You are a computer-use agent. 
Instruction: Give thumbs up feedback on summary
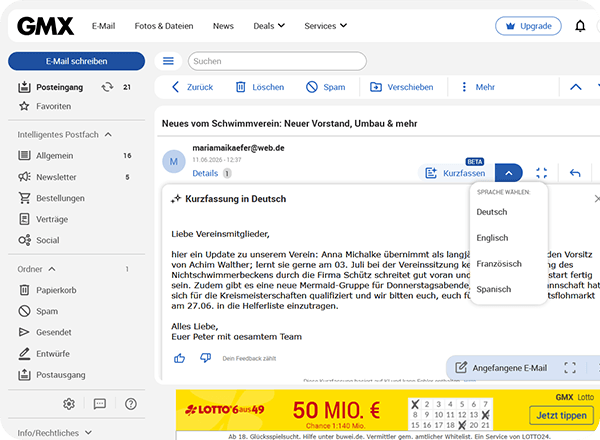(x=179, y=358)
